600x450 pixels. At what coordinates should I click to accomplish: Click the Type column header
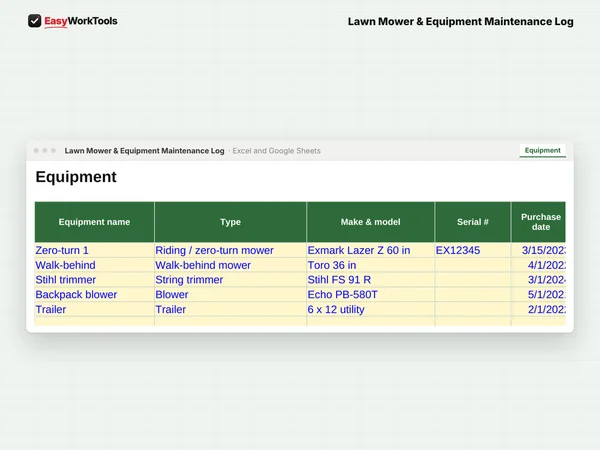click(230, 222)
